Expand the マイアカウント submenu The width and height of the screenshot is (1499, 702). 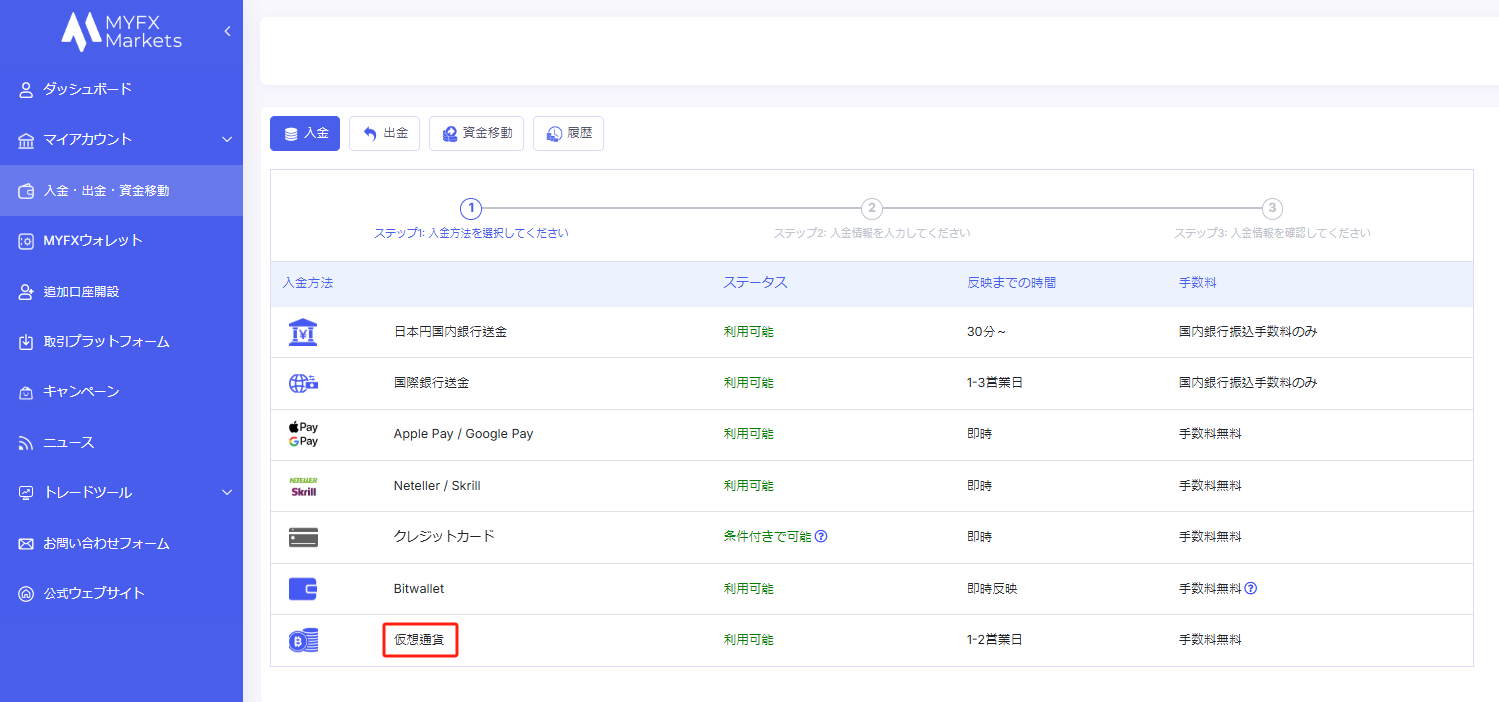click(227, 139)
